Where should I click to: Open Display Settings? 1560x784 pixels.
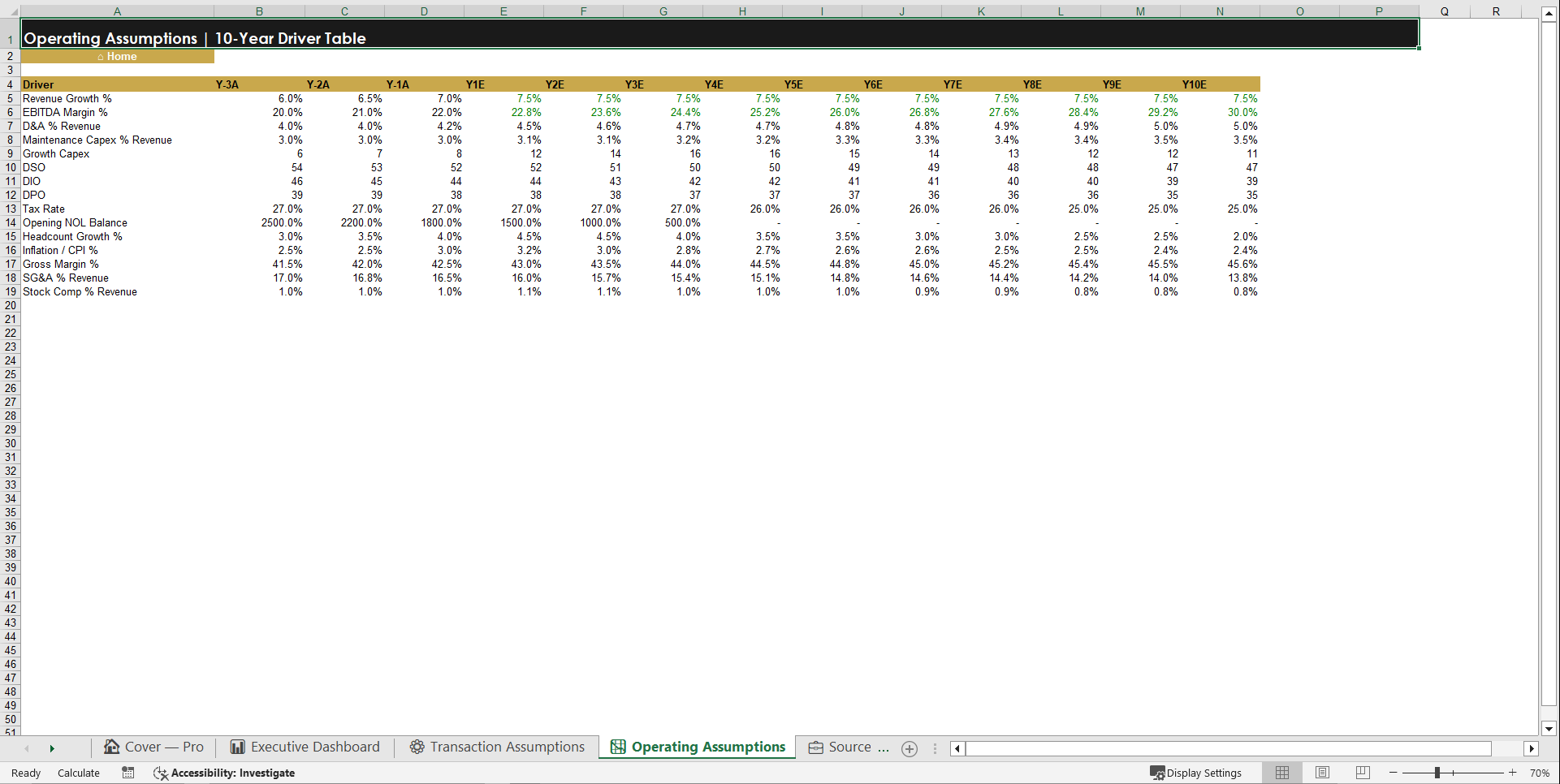1196,773
